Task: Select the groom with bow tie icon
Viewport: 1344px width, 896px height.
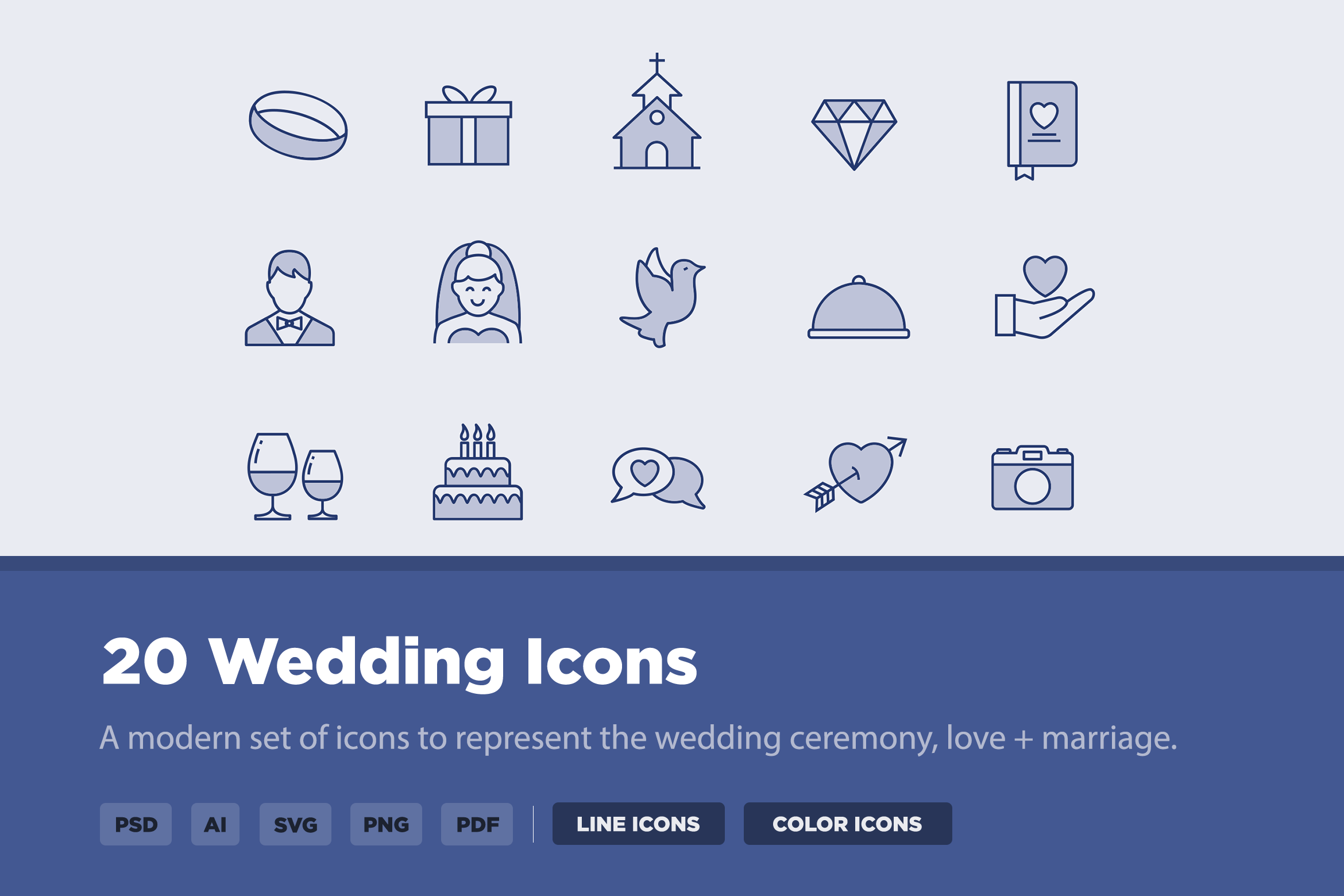Action: pyautogui.click(x=289, y=298)
